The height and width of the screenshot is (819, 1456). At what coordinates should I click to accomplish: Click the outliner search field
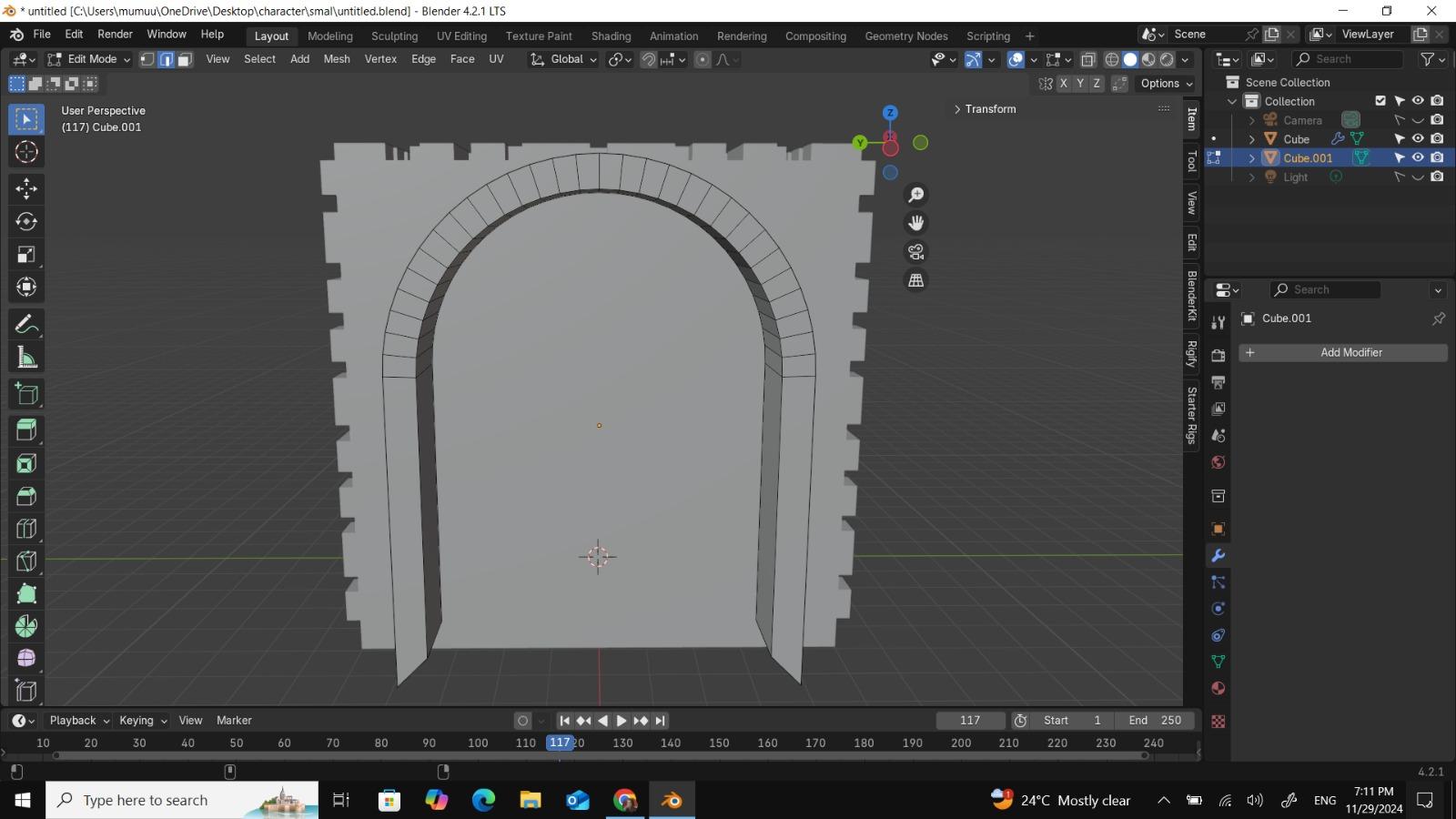coord(1348,59)
